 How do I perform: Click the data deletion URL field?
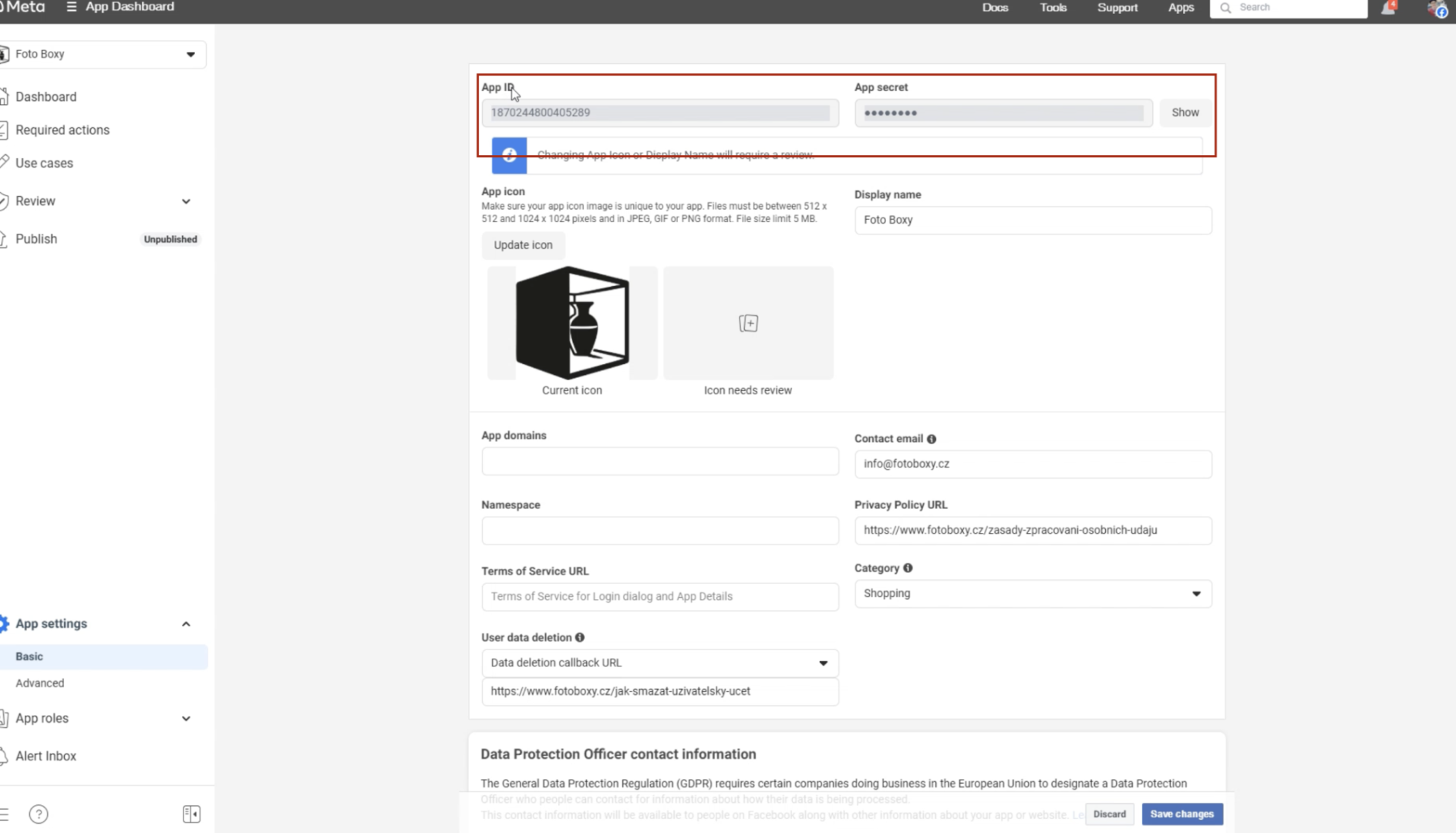(x=660, y=692)
